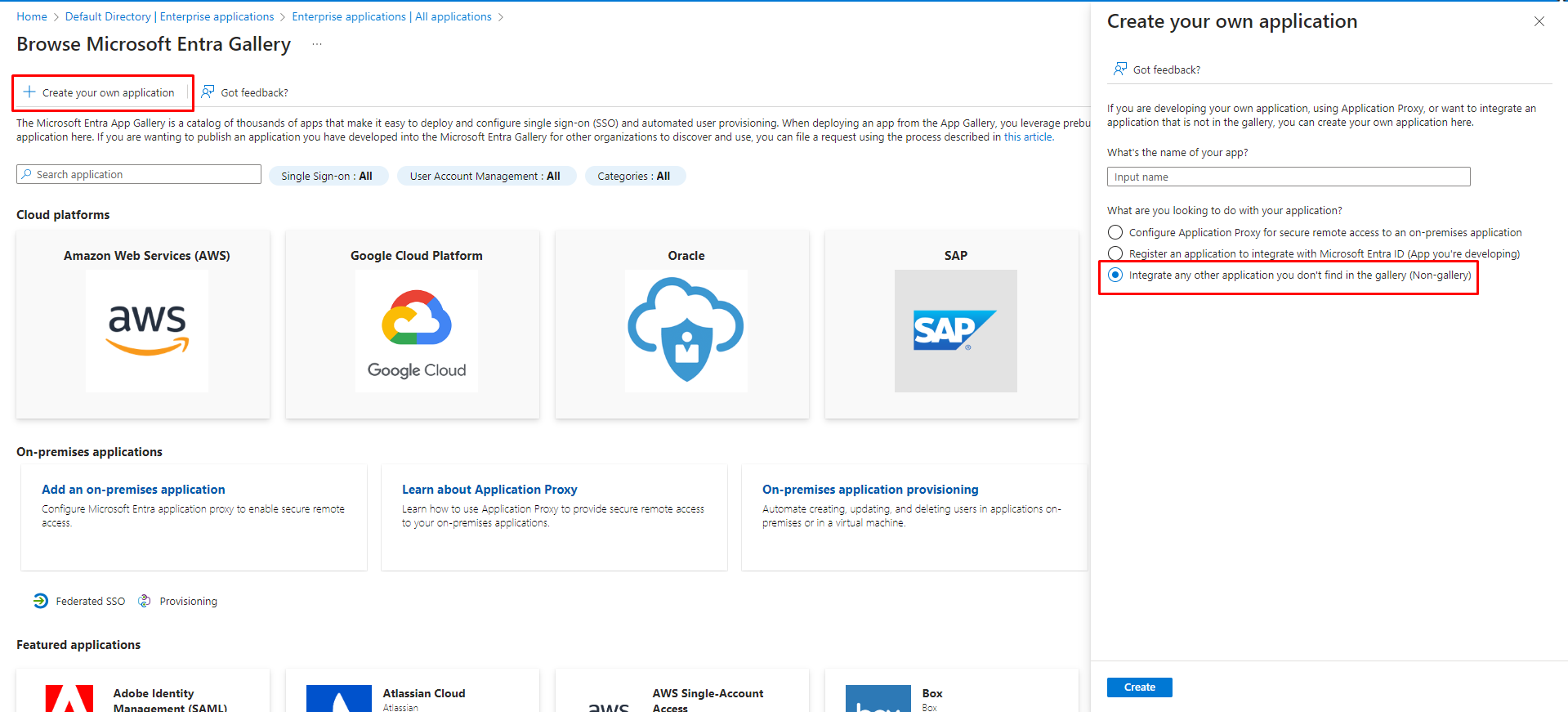
Task: Click the Federated SSO green arrow icon
Action: (41, 601)
